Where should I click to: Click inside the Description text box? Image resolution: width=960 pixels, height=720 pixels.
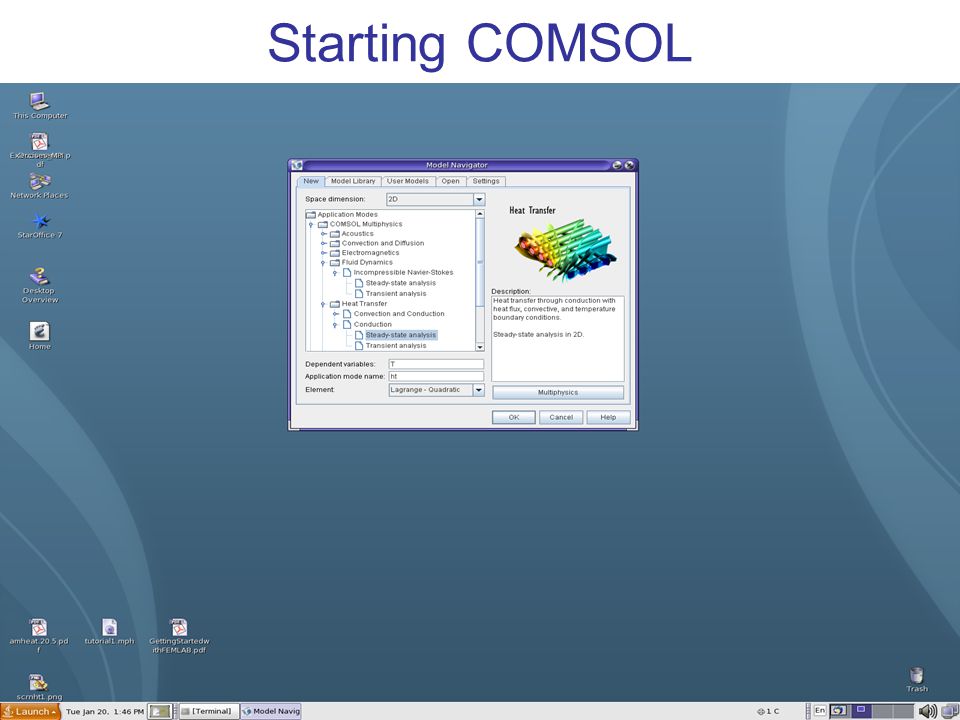coord(558,339)
